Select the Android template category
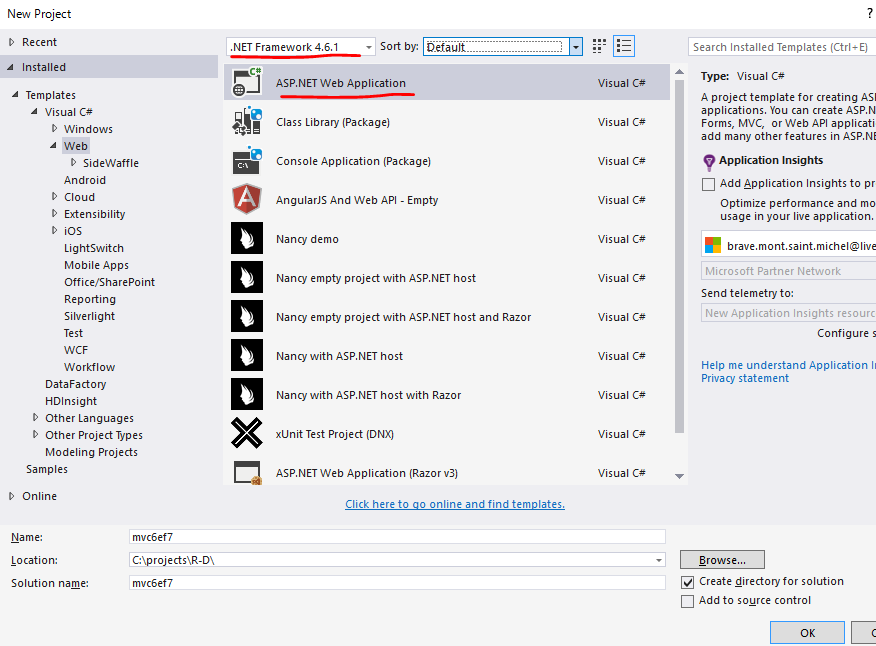Viewport: 876px width, 646px height. coord(85,180)
